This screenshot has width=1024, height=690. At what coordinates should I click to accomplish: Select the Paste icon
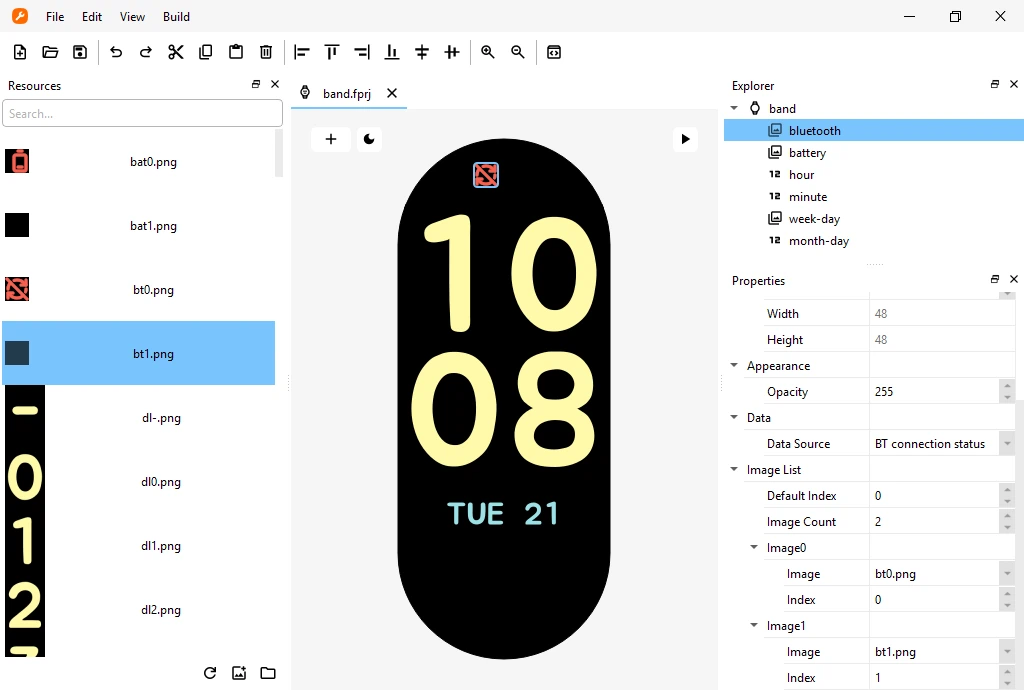235,52
